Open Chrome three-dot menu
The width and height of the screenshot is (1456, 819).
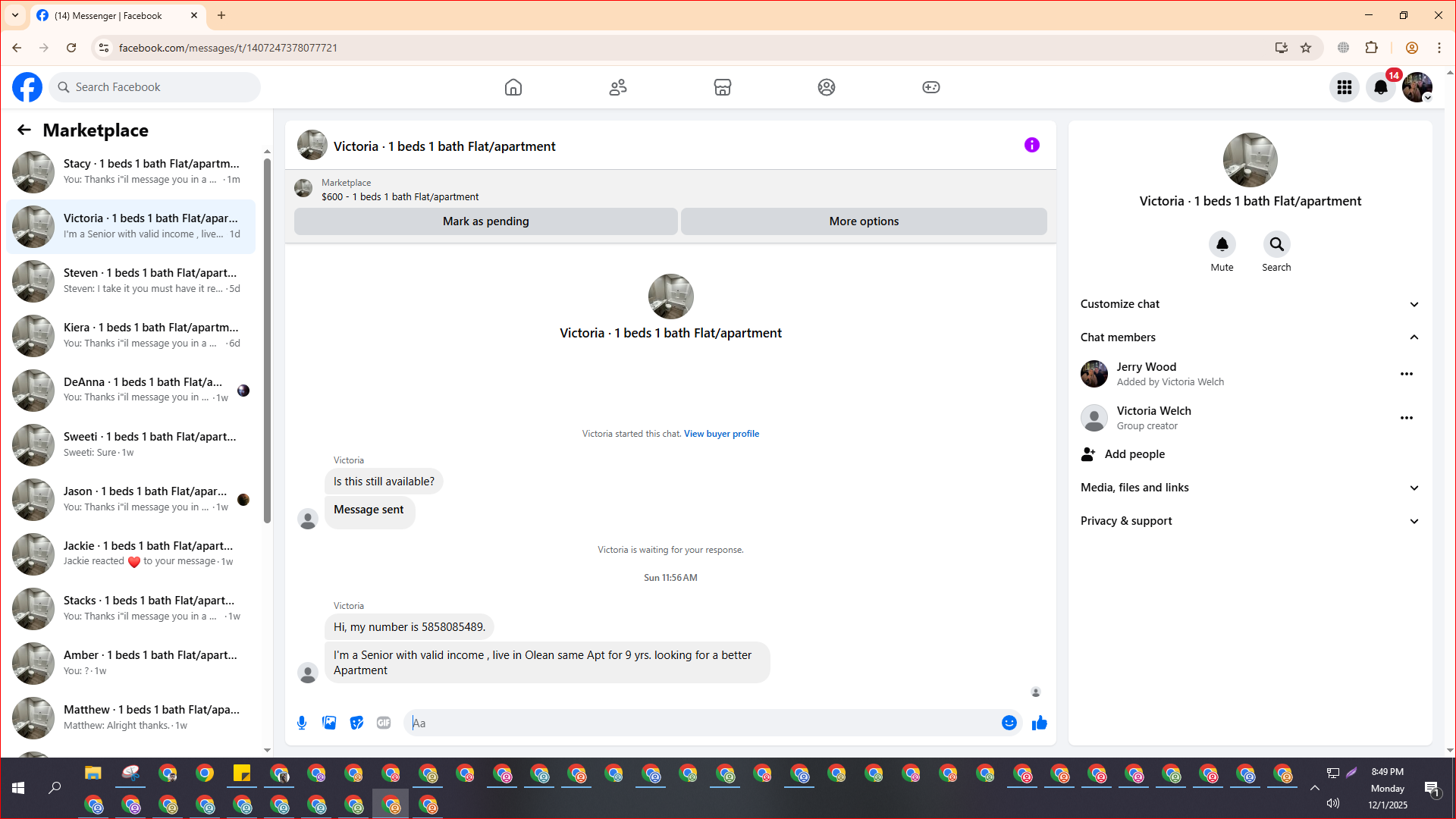tap(1439, 48)
